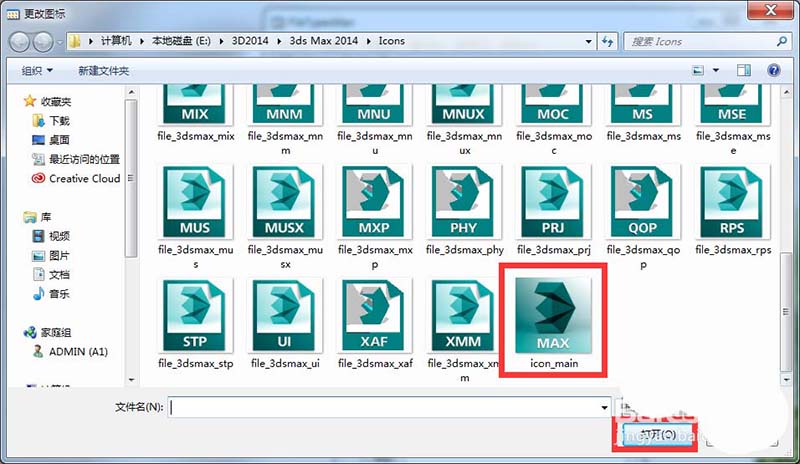Open 家庭组 in the sidebar
Image resolution: width=800 pixels, height=464 pixels.
47,332
